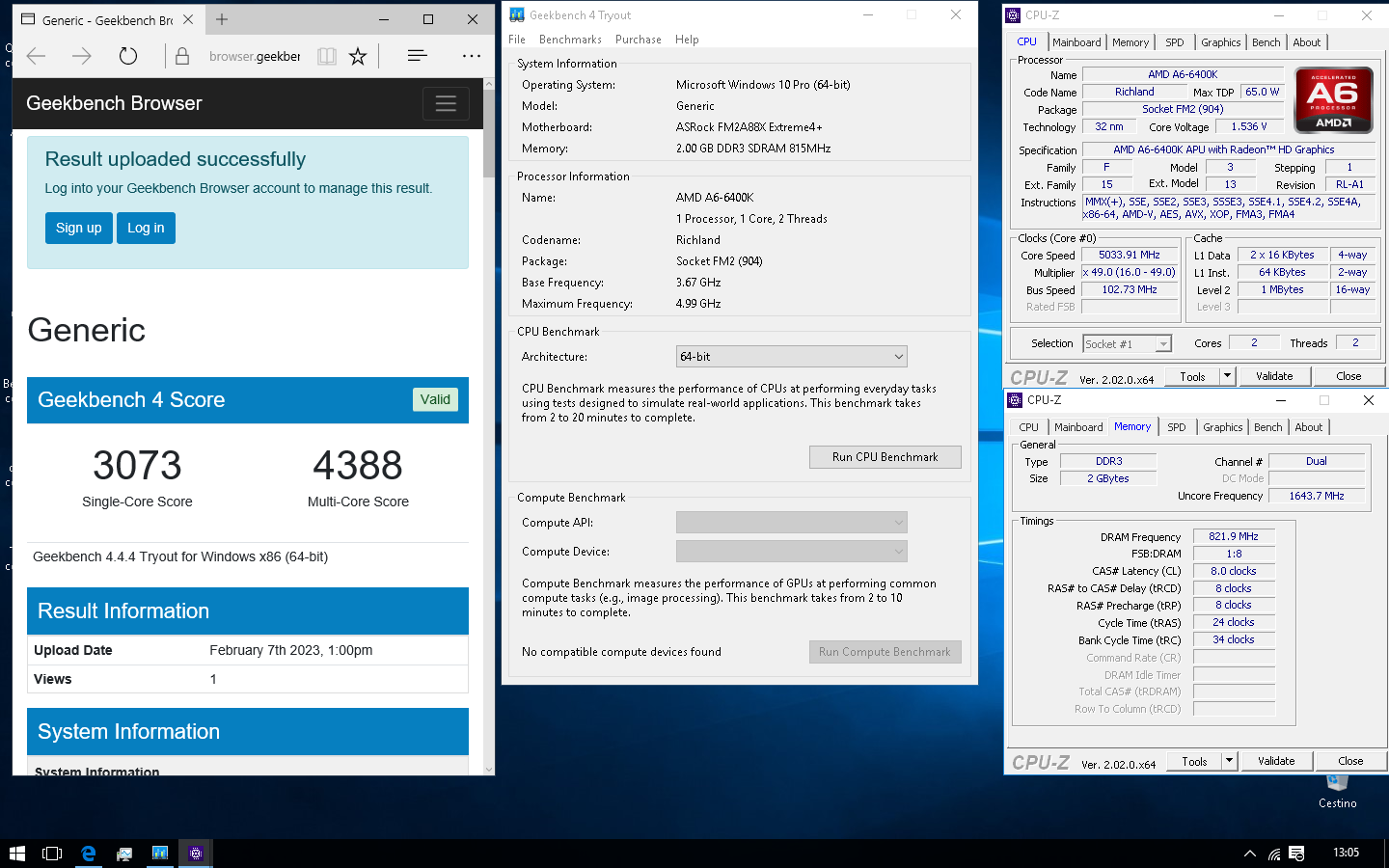
Task: Open Graphics tab in lower CPU-Z
Action: (1223, 427)
